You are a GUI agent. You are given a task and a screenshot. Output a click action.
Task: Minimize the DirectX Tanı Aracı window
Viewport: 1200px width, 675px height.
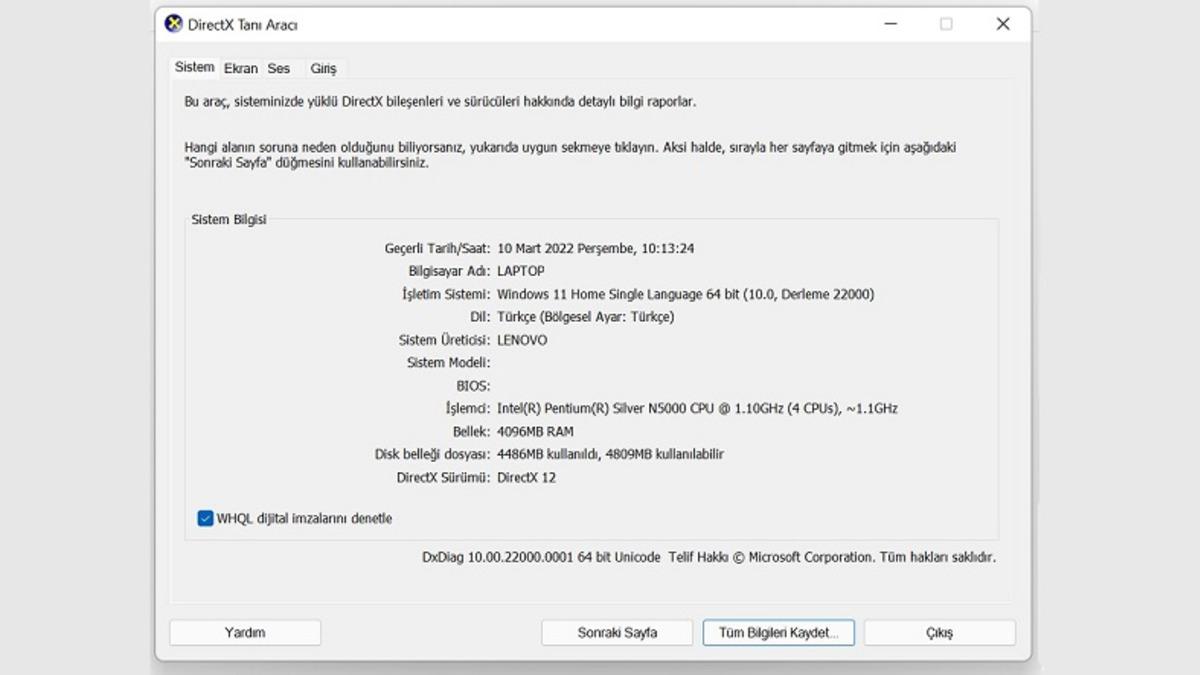tap(889, 24)
